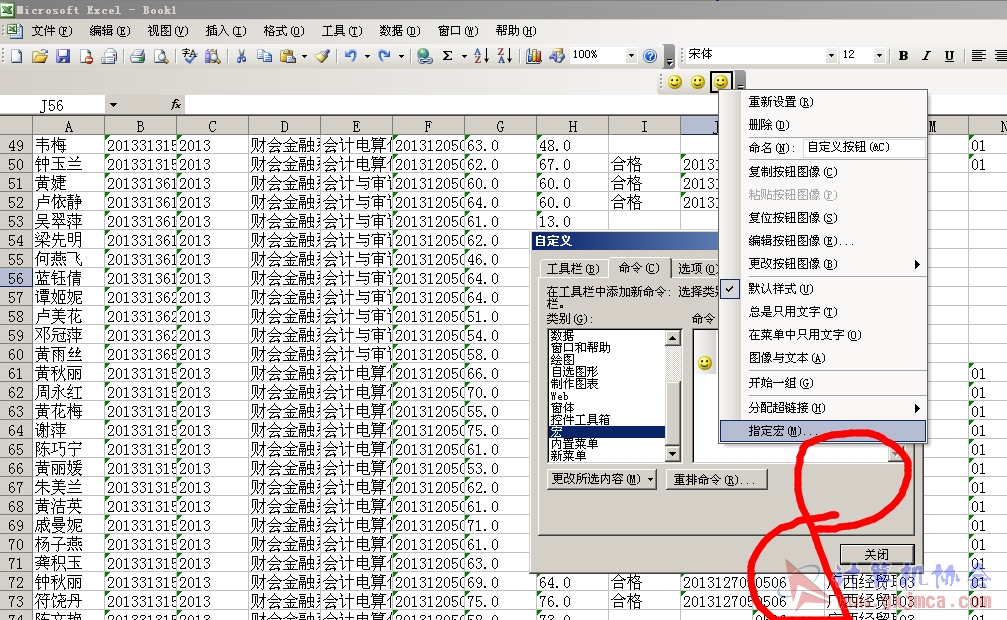Click the E-mail toolbar icon

pyautogui.click(x=109, y=56)
